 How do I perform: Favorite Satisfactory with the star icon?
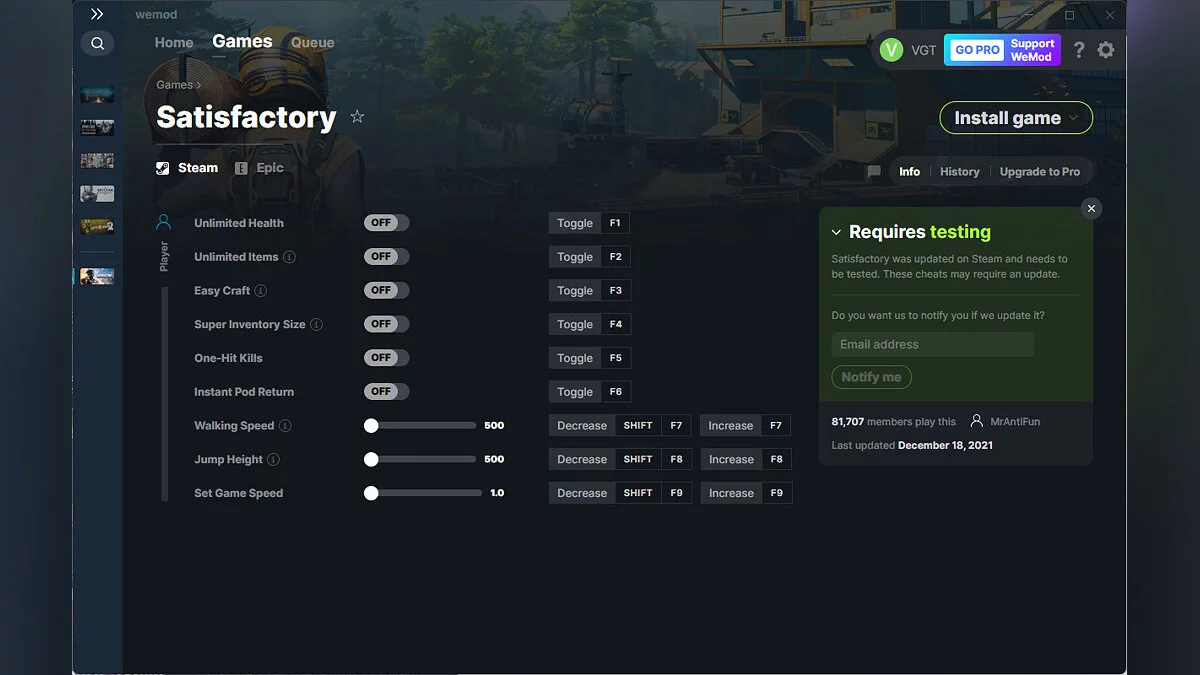[357, 117]
